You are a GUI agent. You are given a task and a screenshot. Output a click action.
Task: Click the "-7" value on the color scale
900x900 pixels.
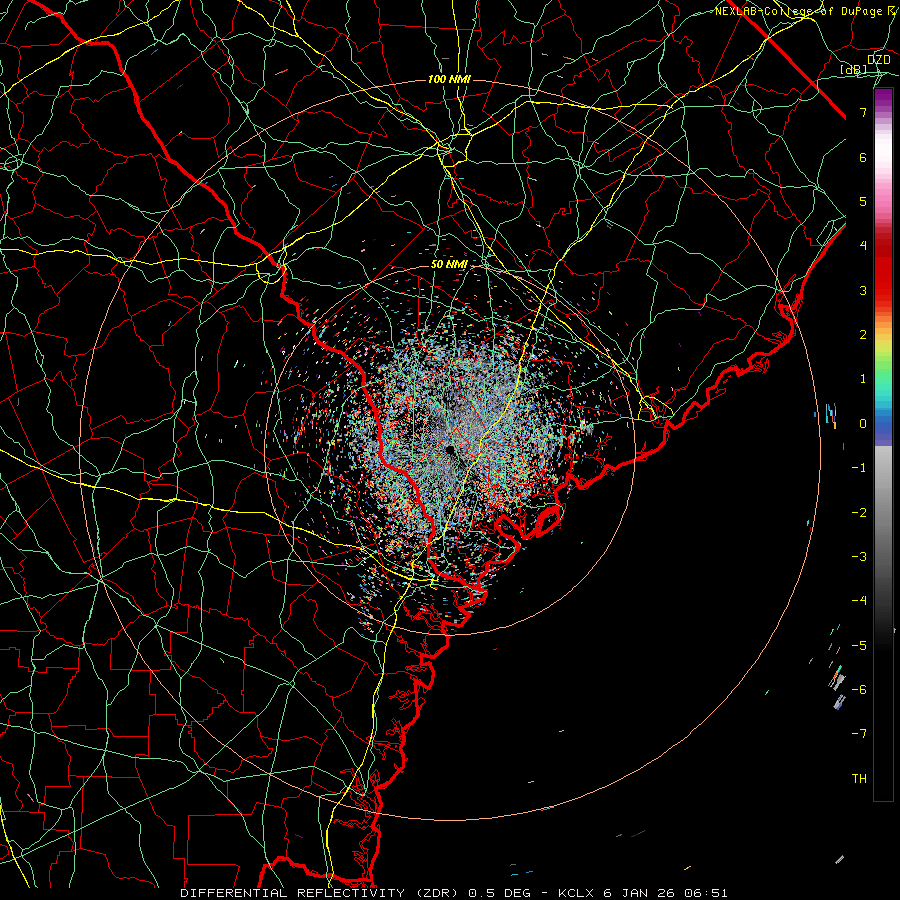point(859,734)
